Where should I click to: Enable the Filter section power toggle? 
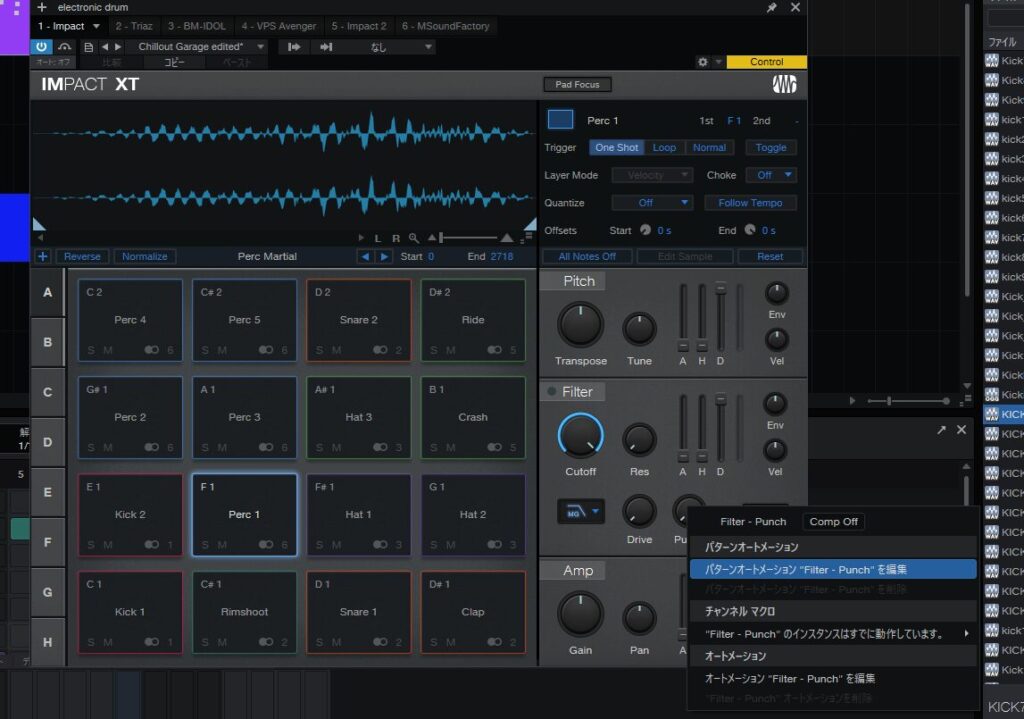click(551, 392)
